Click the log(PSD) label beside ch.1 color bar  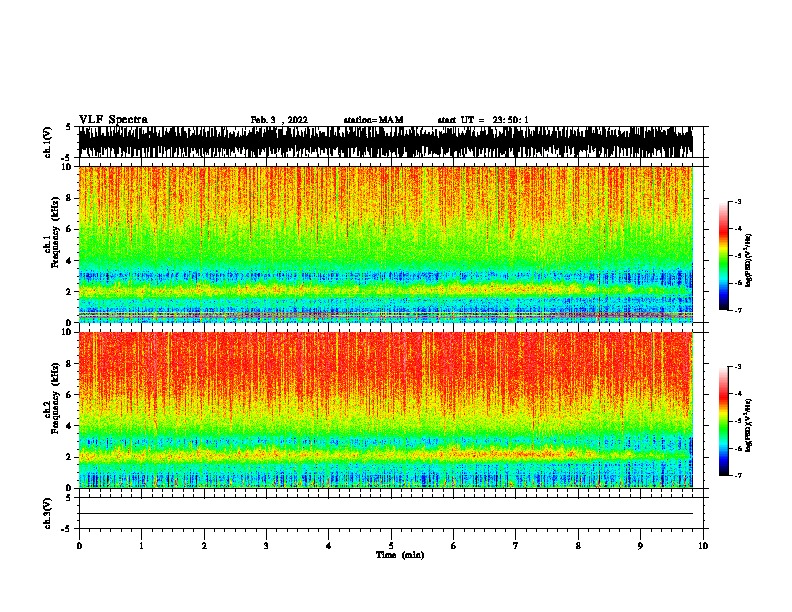(x=748, y=260)
